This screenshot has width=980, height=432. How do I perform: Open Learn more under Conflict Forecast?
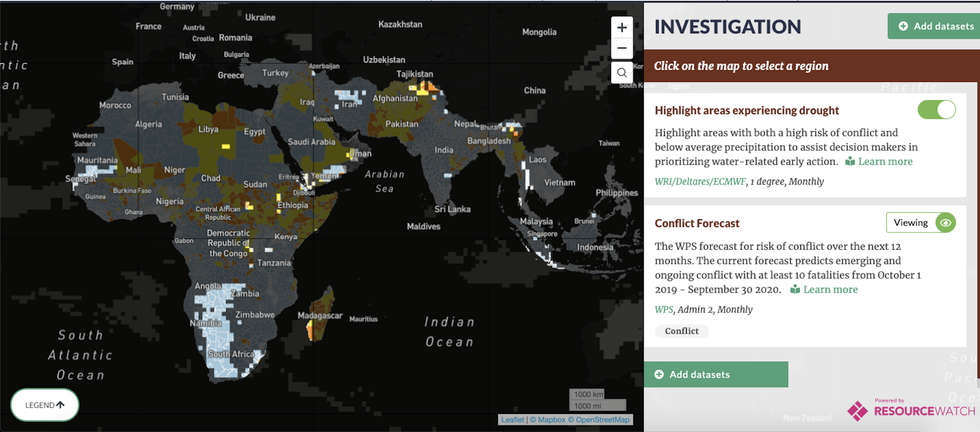(x=824, y=289)
